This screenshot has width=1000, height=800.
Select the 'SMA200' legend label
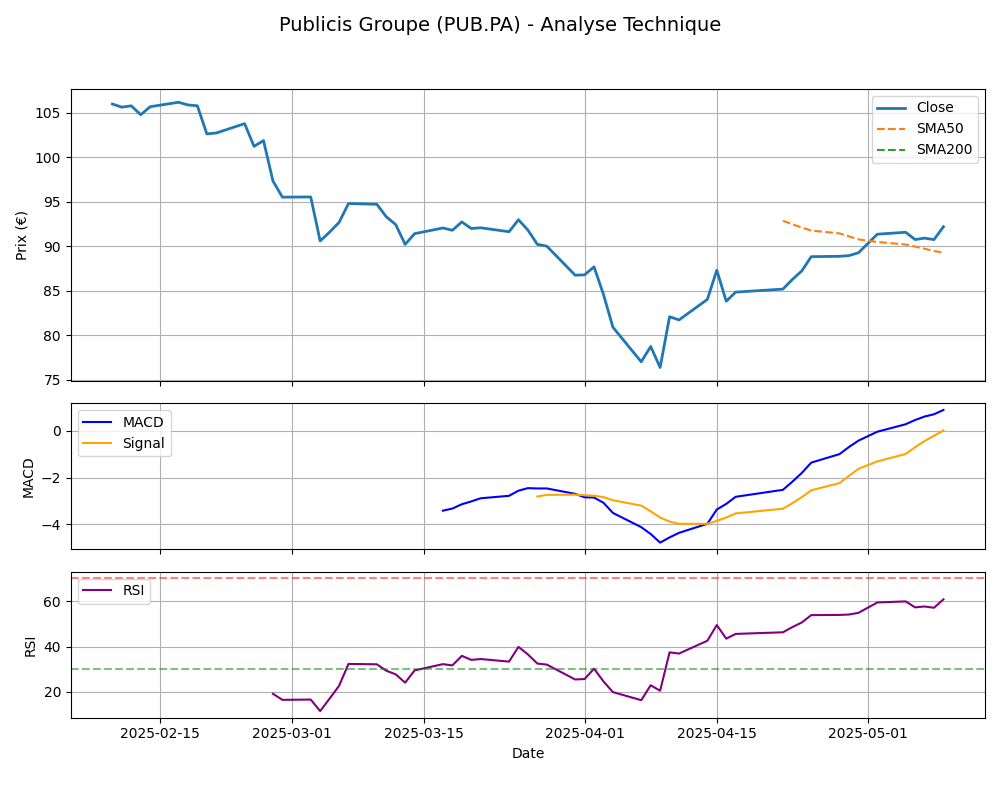pyautogui.click(x=945, y=149)
